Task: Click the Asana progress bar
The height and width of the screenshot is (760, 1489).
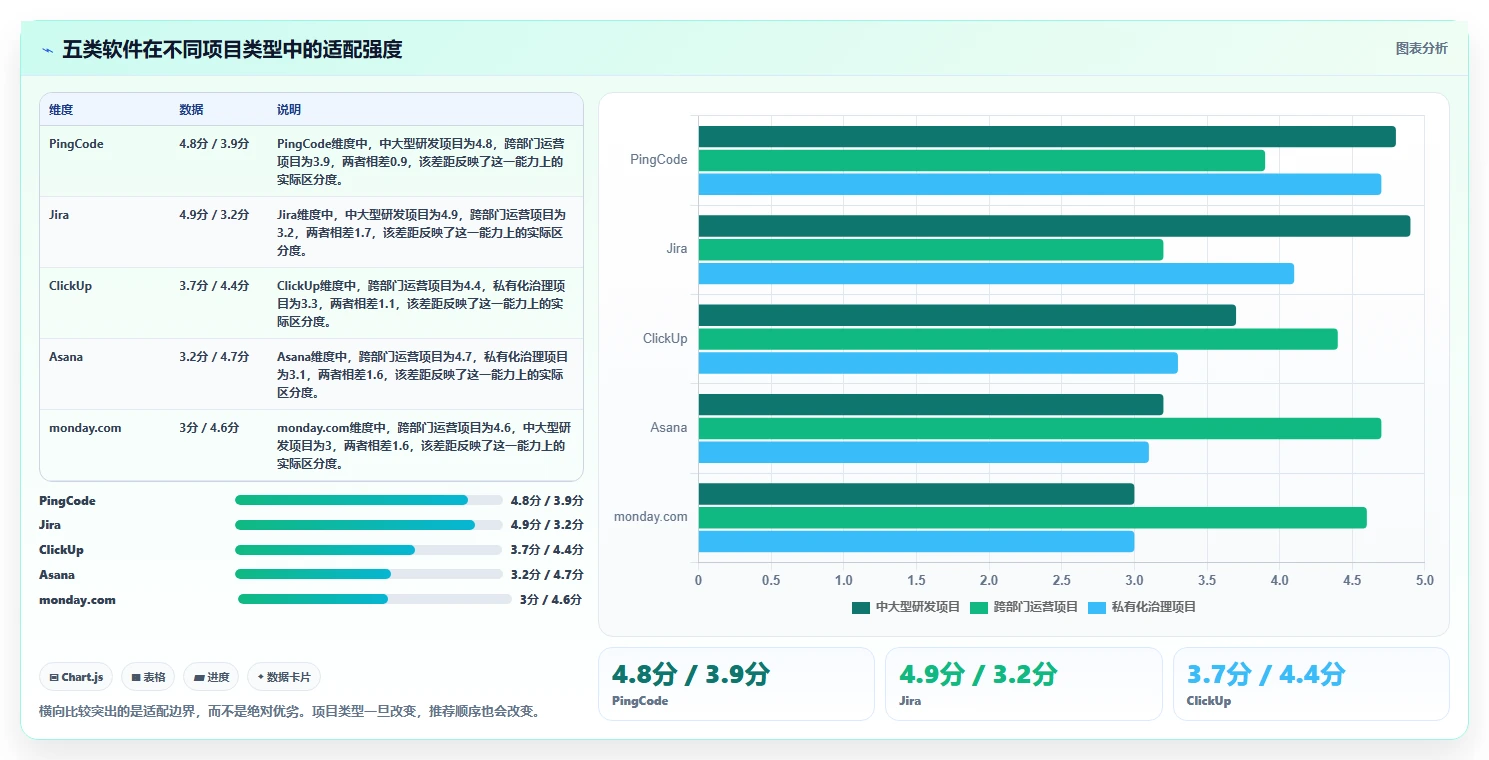Action: point(368,574)
